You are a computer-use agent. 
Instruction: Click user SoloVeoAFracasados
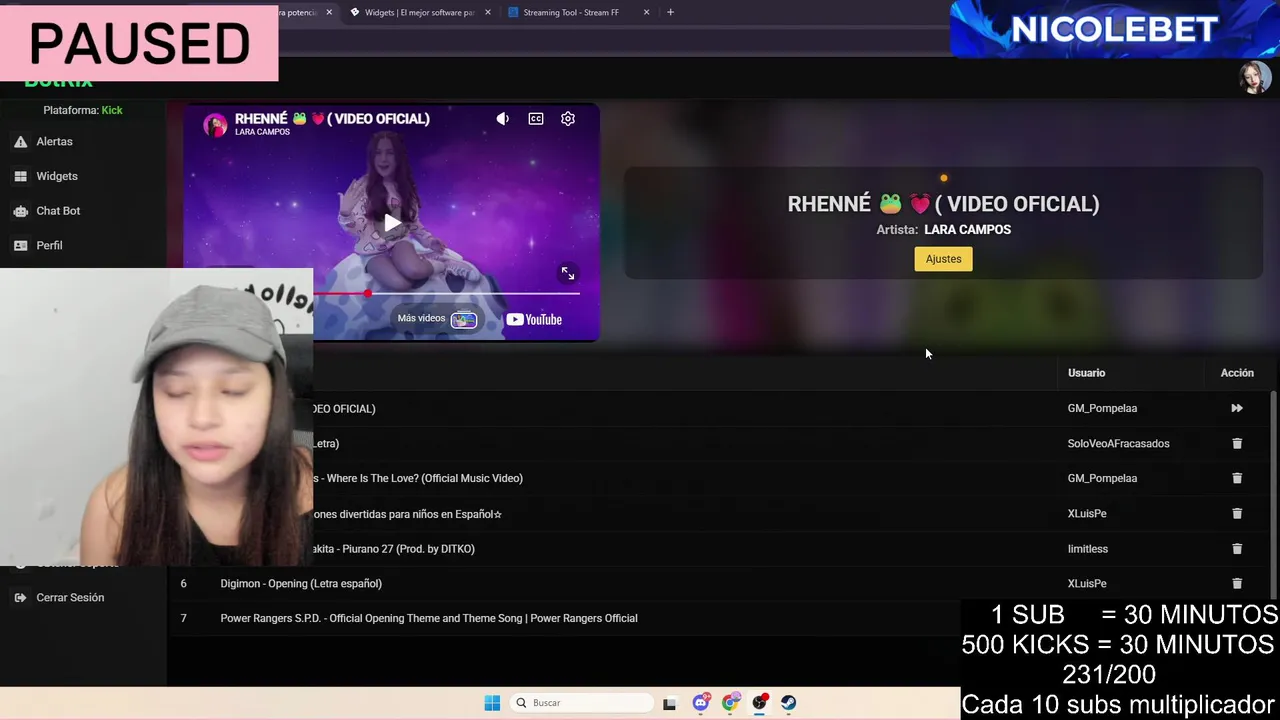pyautogui.click(x=1118, y=443)
